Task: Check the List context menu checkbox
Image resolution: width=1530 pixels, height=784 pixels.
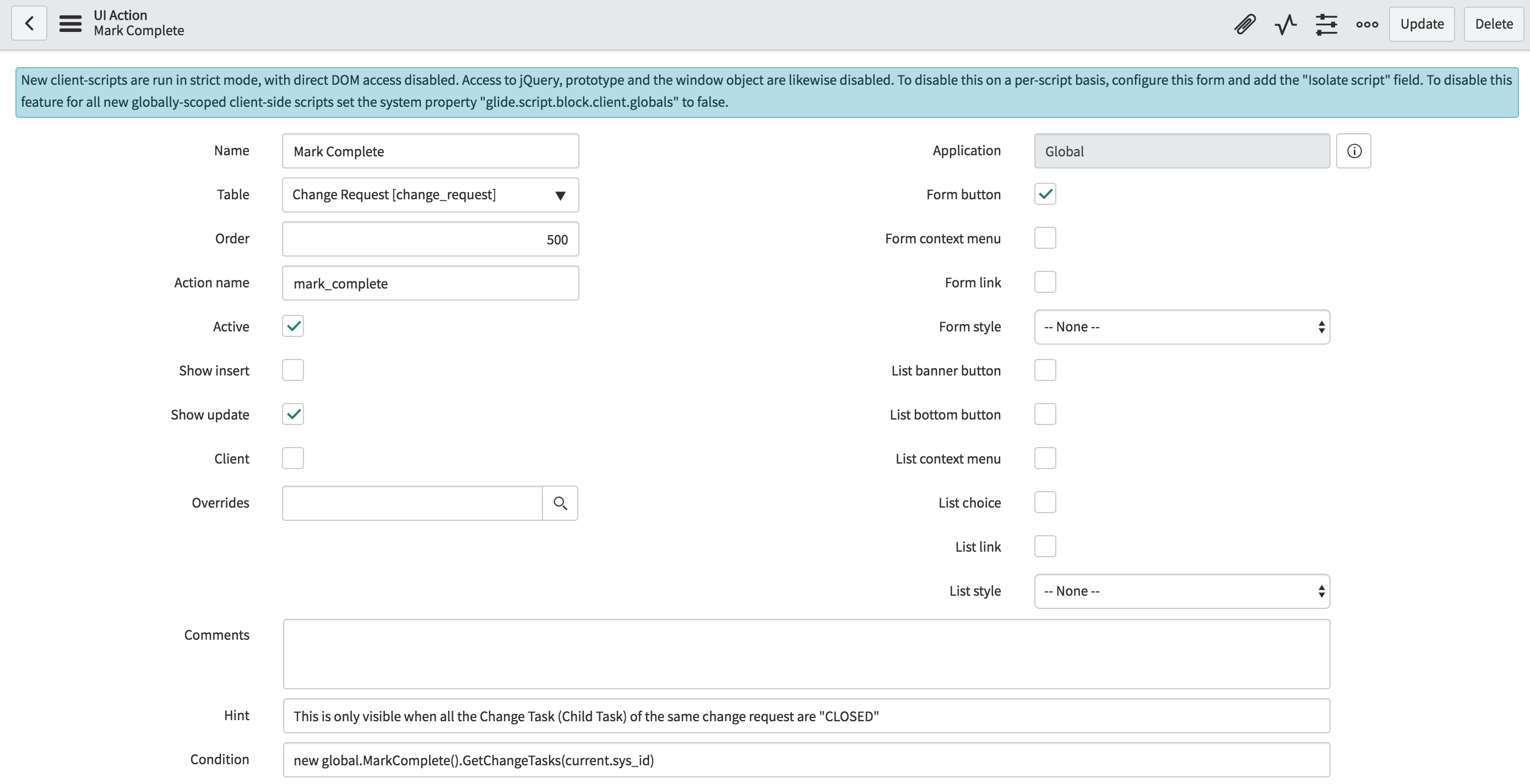Action: 1045,458
